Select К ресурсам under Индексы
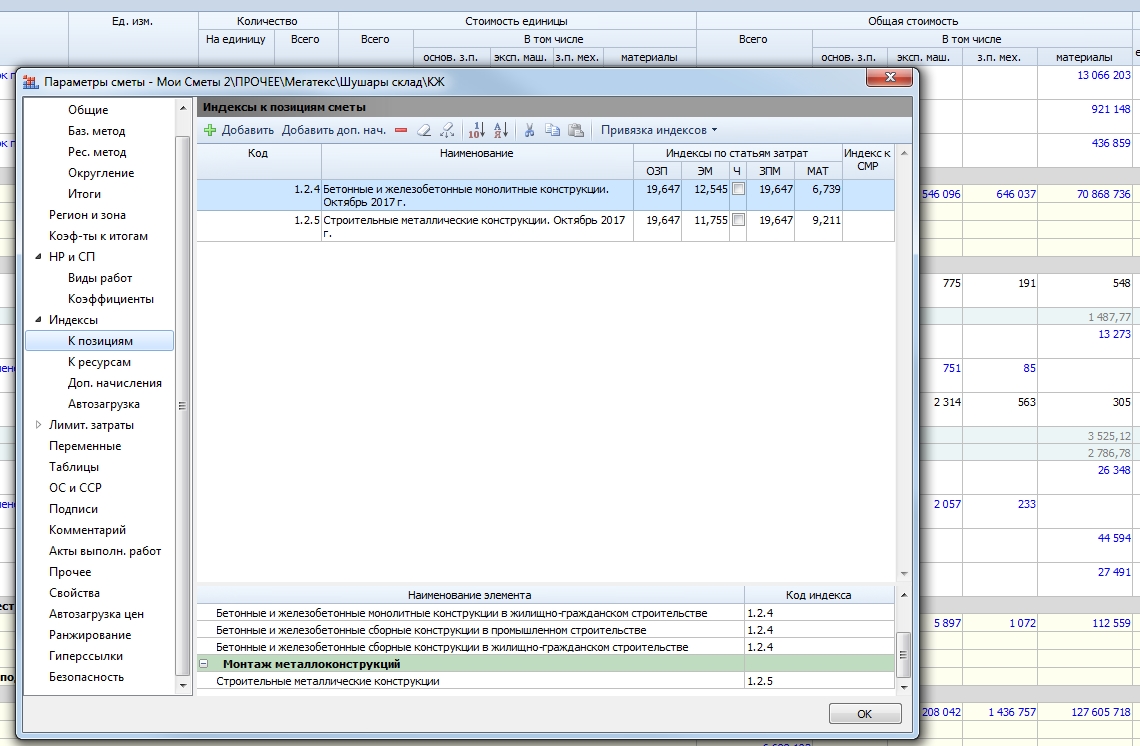The image size is (1140, 746). (100, 362)
